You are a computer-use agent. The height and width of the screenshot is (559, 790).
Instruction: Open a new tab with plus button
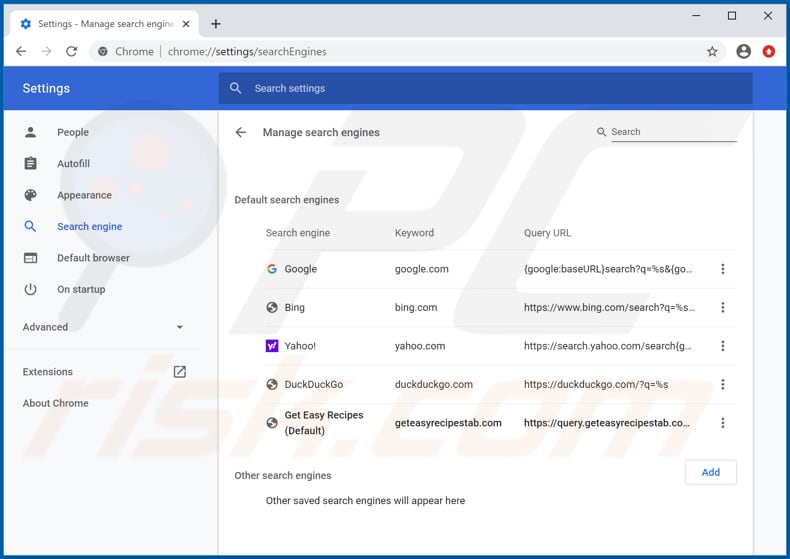216,24
